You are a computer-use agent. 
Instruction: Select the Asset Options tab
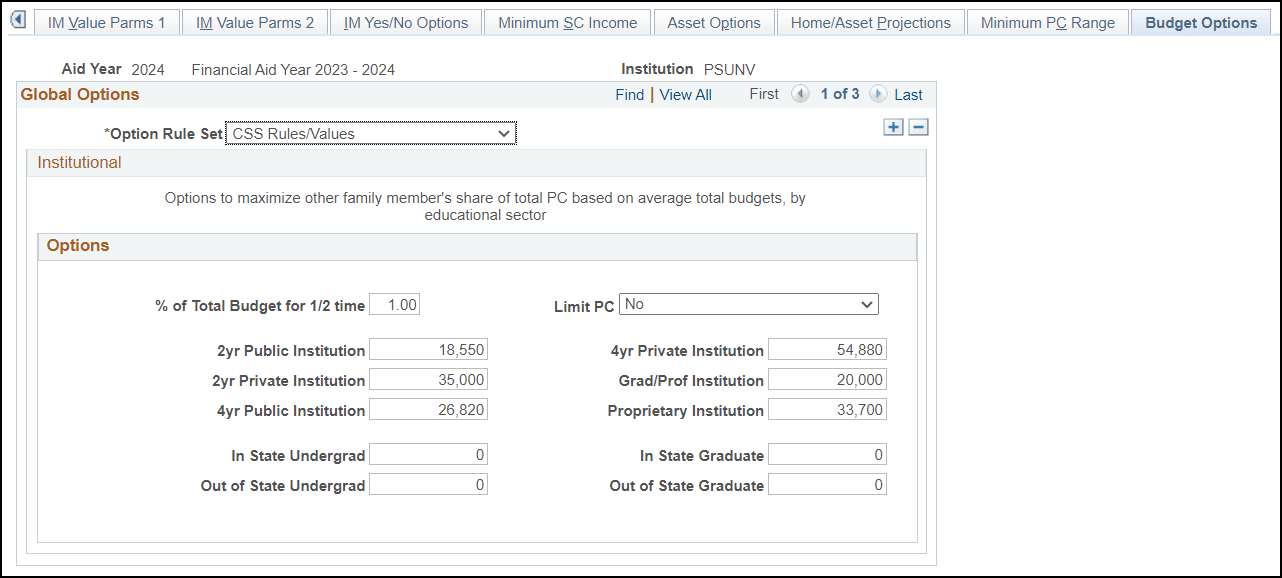tap(713, 21)
